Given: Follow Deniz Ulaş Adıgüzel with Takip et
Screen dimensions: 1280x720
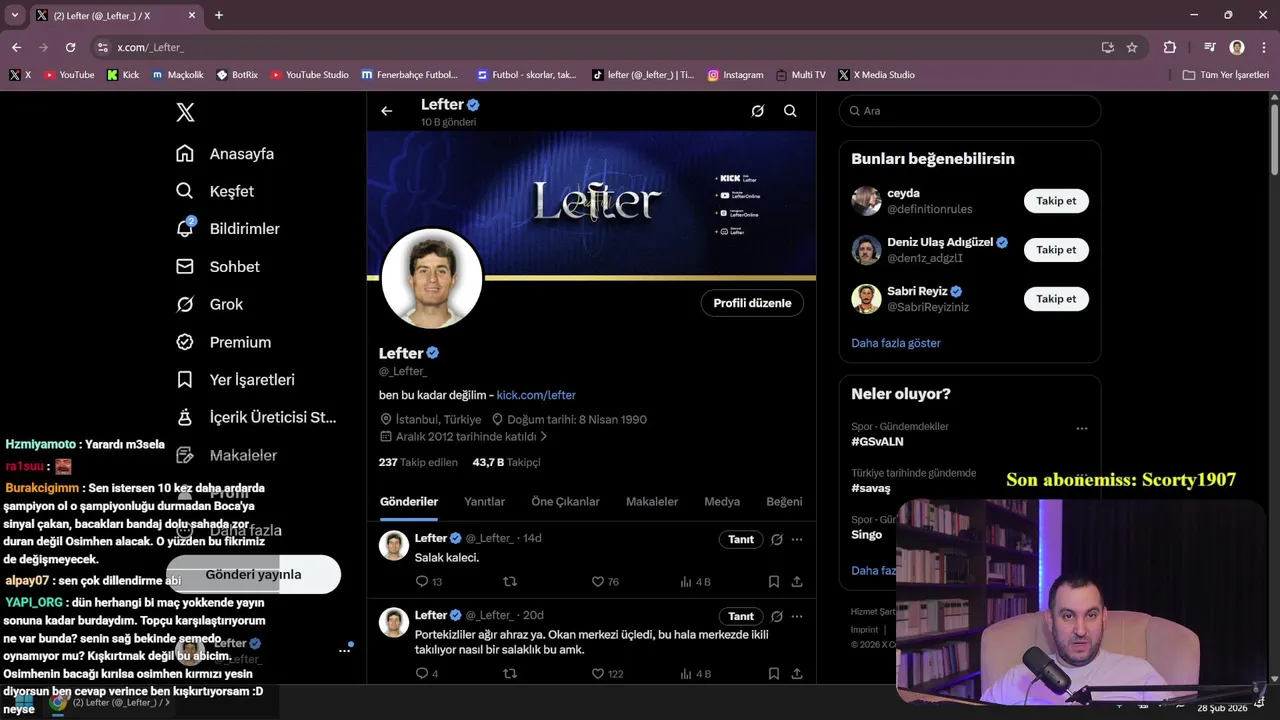Looking at the screenshot, I should pos(1056,250).
